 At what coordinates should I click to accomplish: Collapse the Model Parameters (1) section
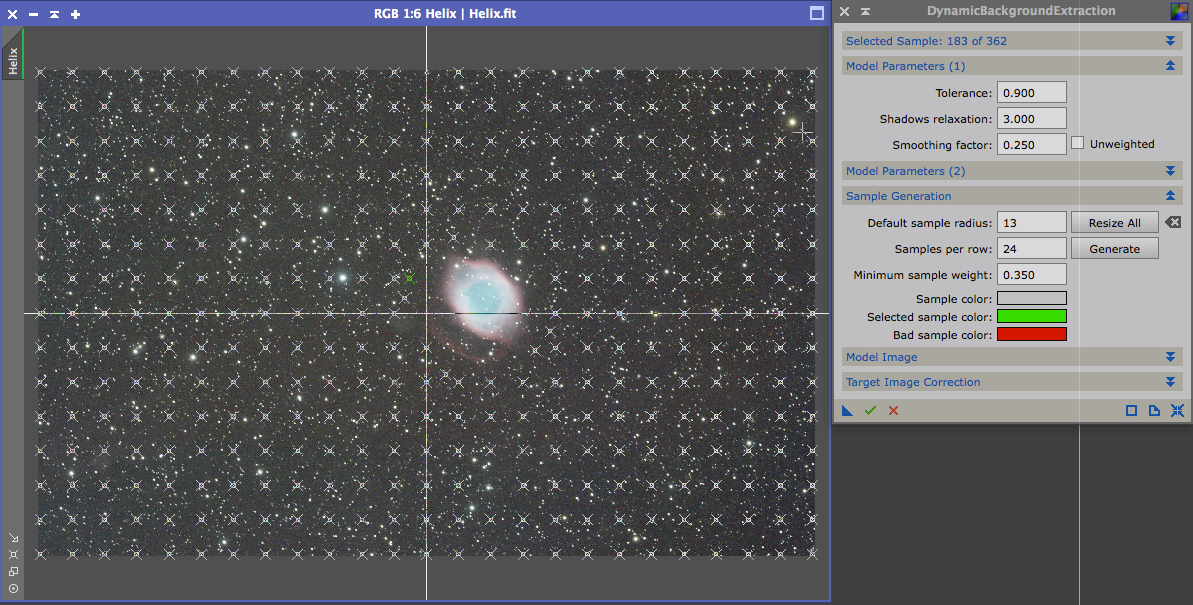pyautogui.click(x=1170, y=66)
